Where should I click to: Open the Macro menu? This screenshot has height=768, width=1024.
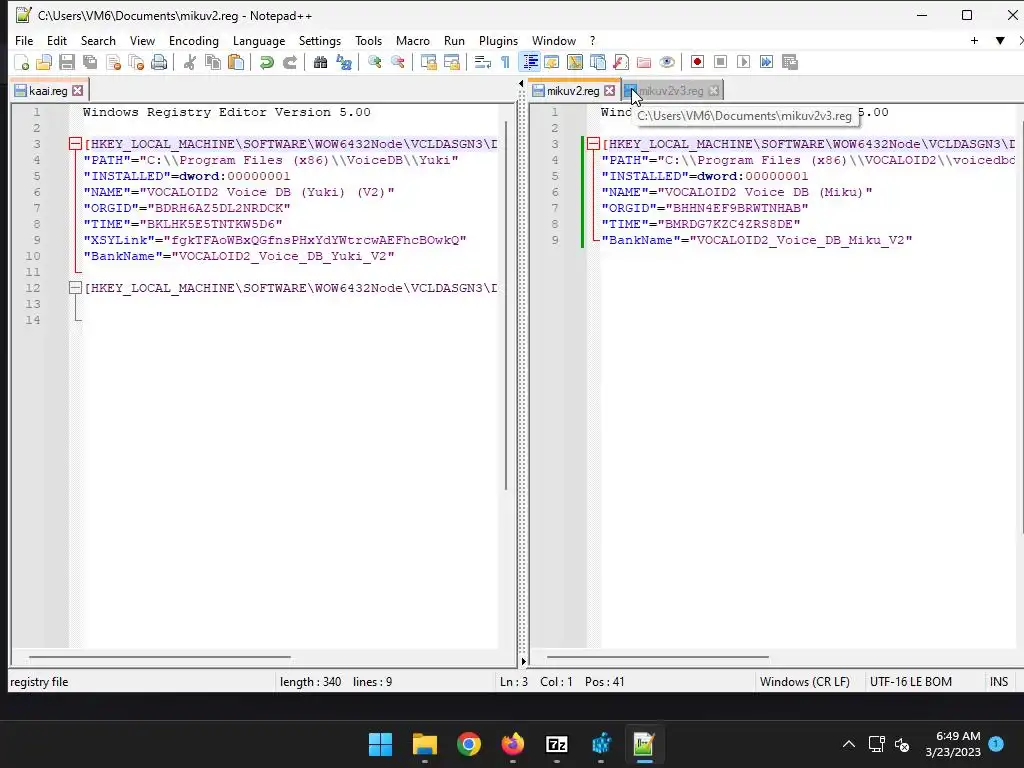tap(413, 40)
